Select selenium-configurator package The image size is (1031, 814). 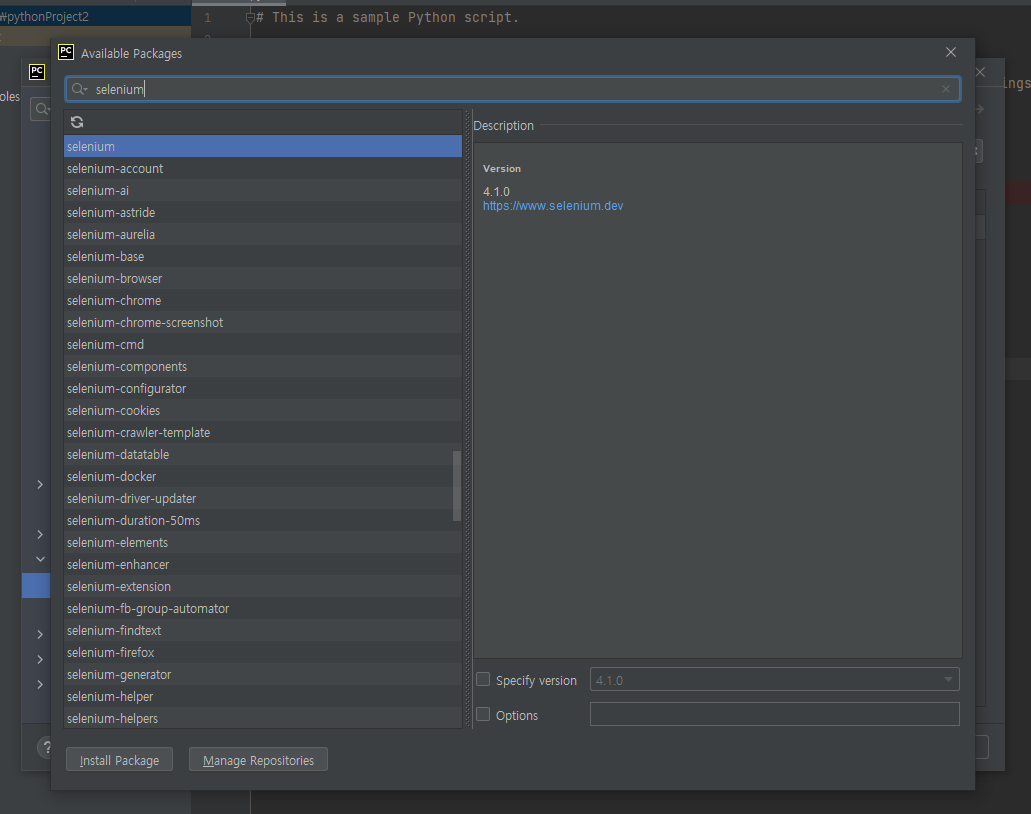(263, 389)
